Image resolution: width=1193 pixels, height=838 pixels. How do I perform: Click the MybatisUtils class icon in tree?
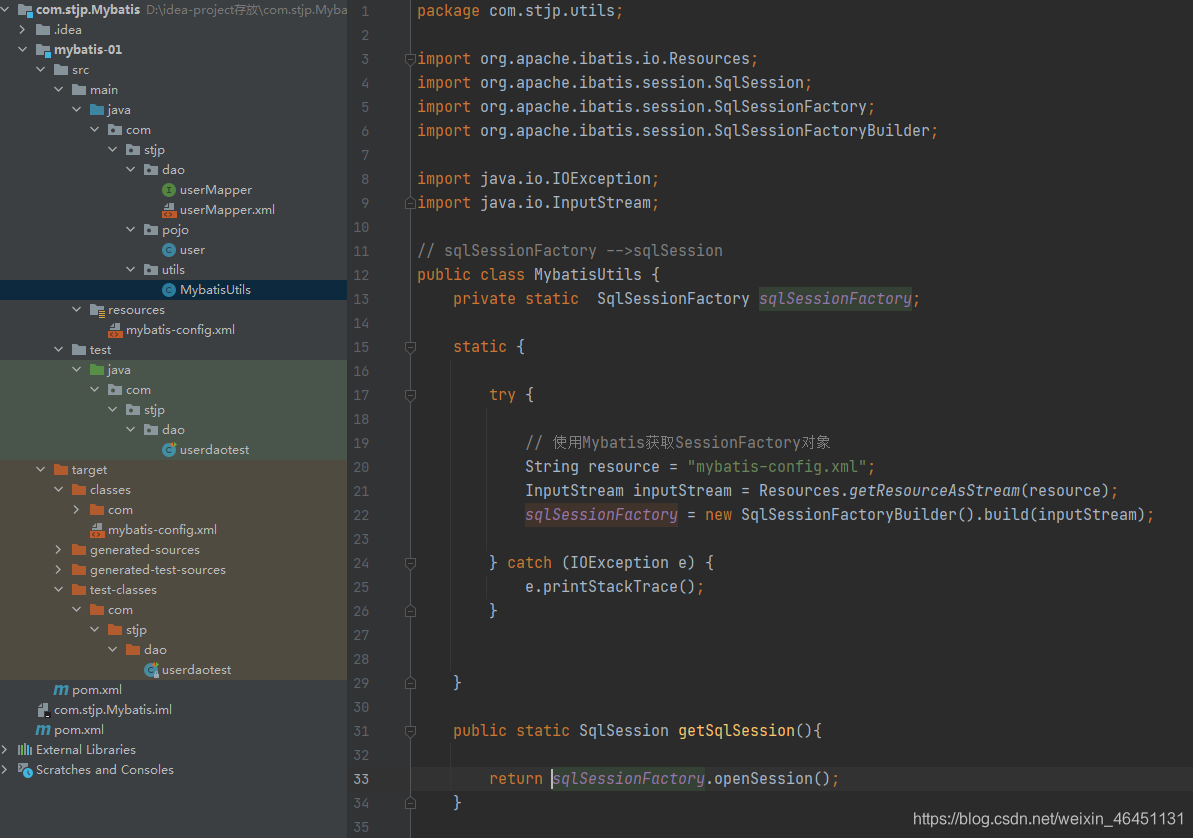(169, 290)
